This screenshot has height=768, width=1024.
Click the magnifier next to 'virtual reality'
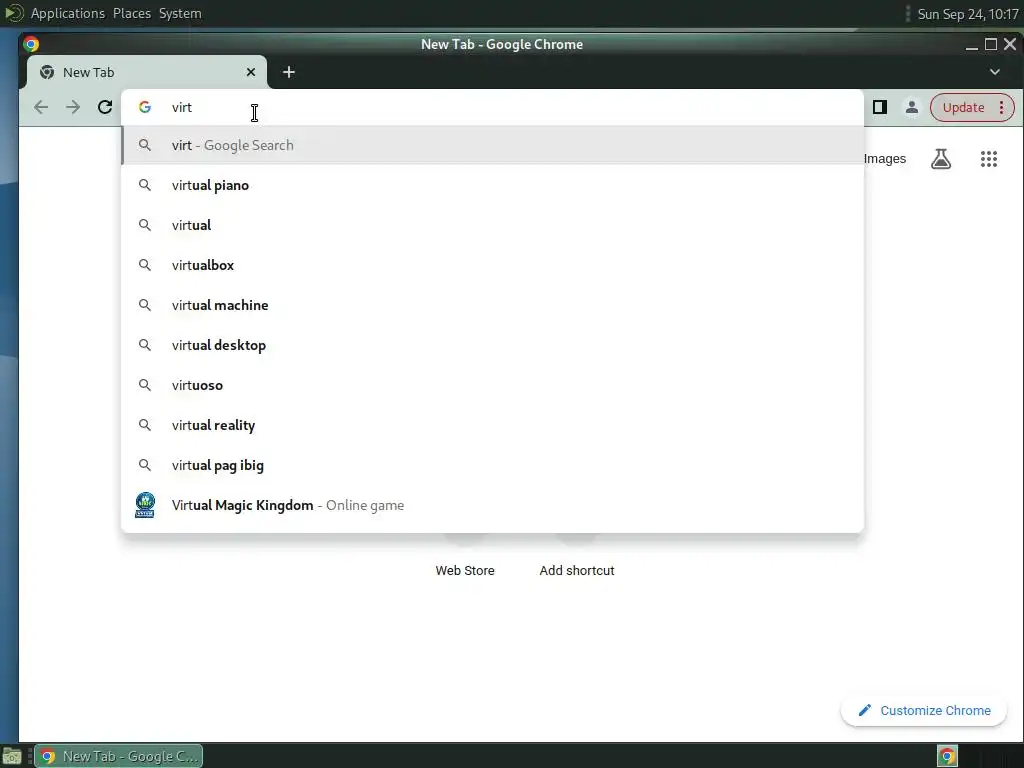pyautogui.click(x=145, y=424)
